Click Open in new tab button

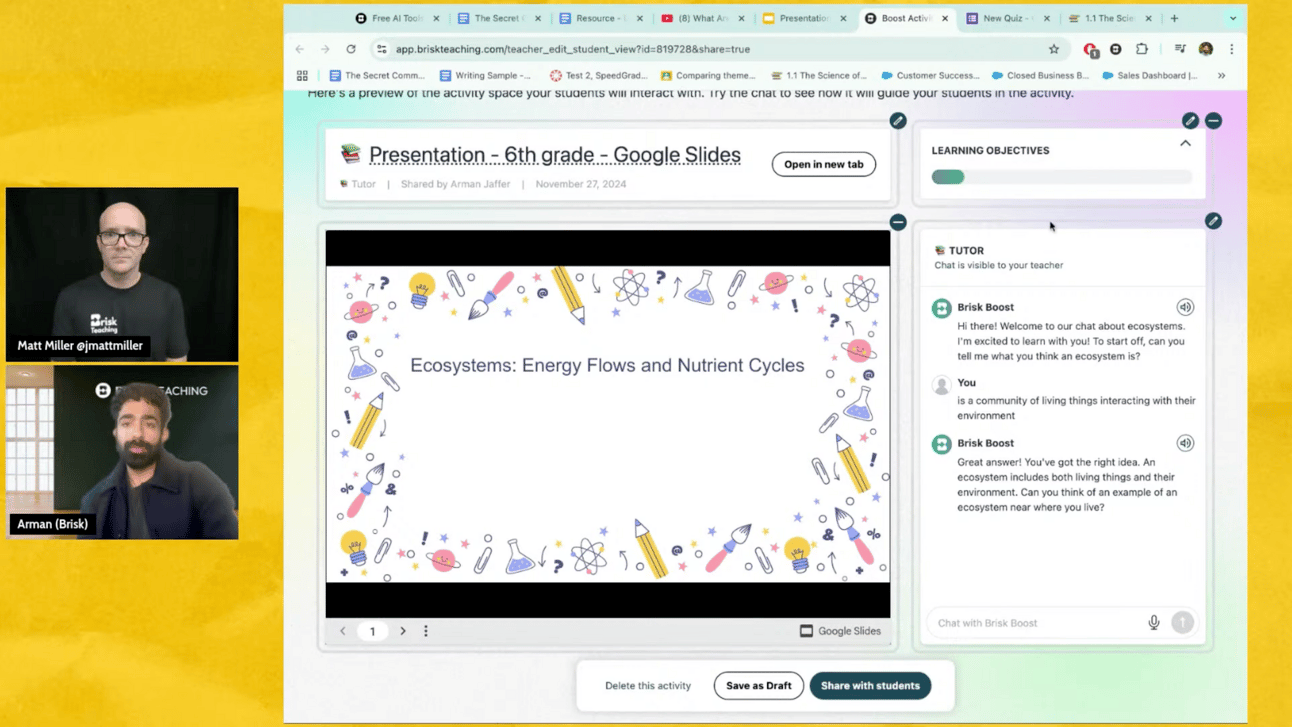point(824,164)
